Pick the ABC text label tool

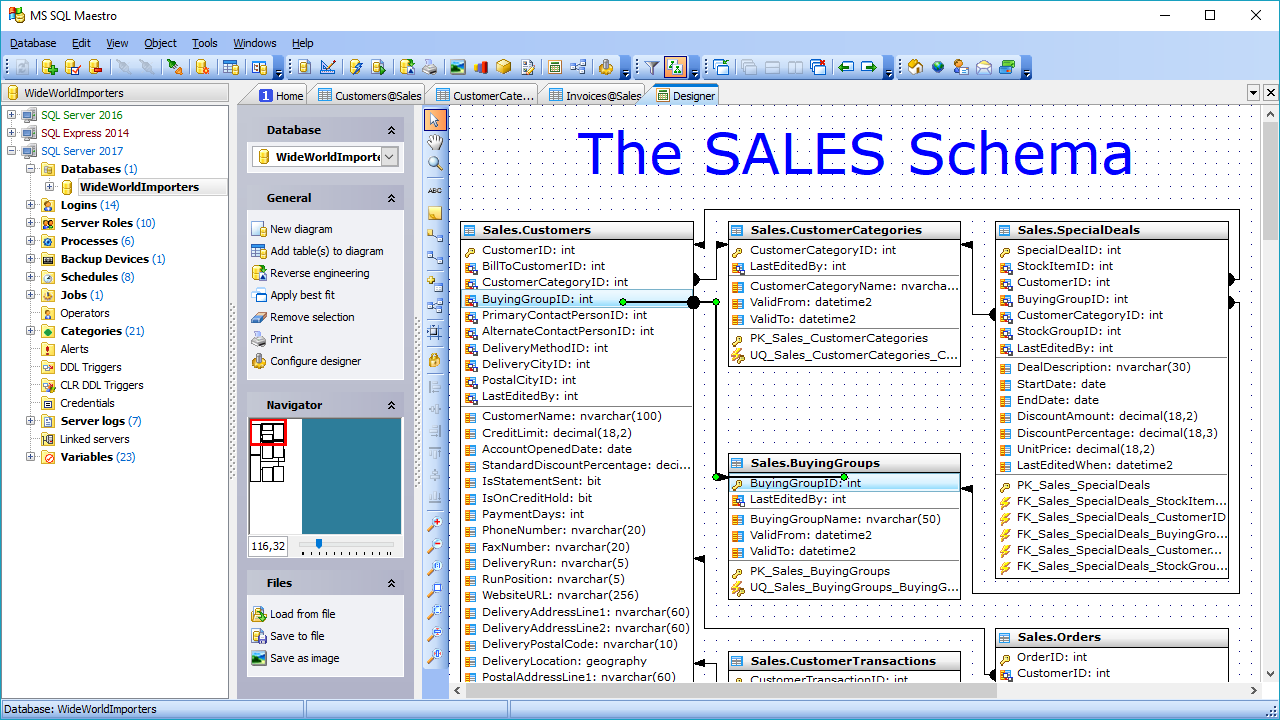click(x=435, y=190)
